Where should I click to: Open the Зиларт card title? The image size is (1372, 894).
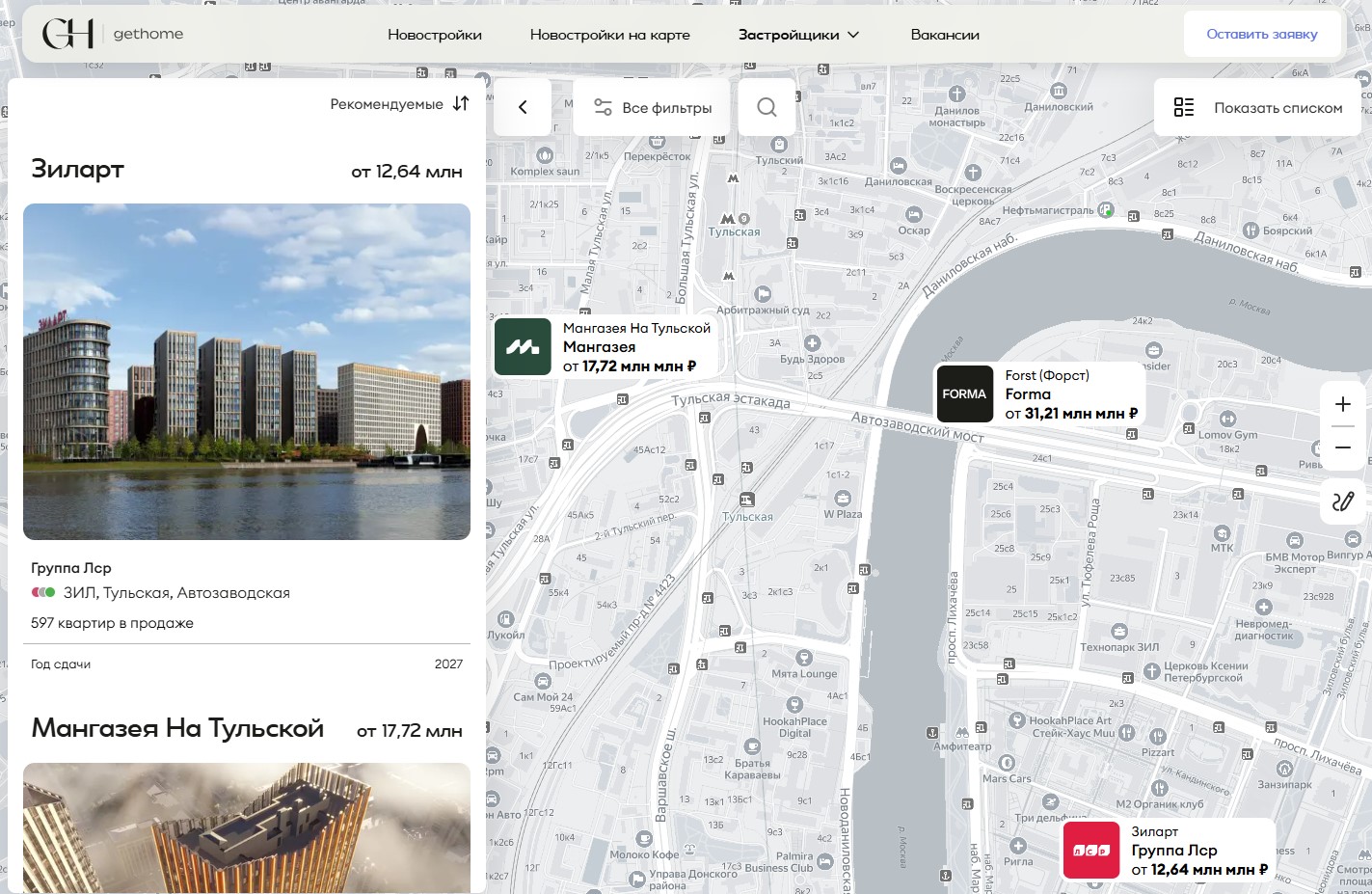pyautogui.click(x=78, y=169)
